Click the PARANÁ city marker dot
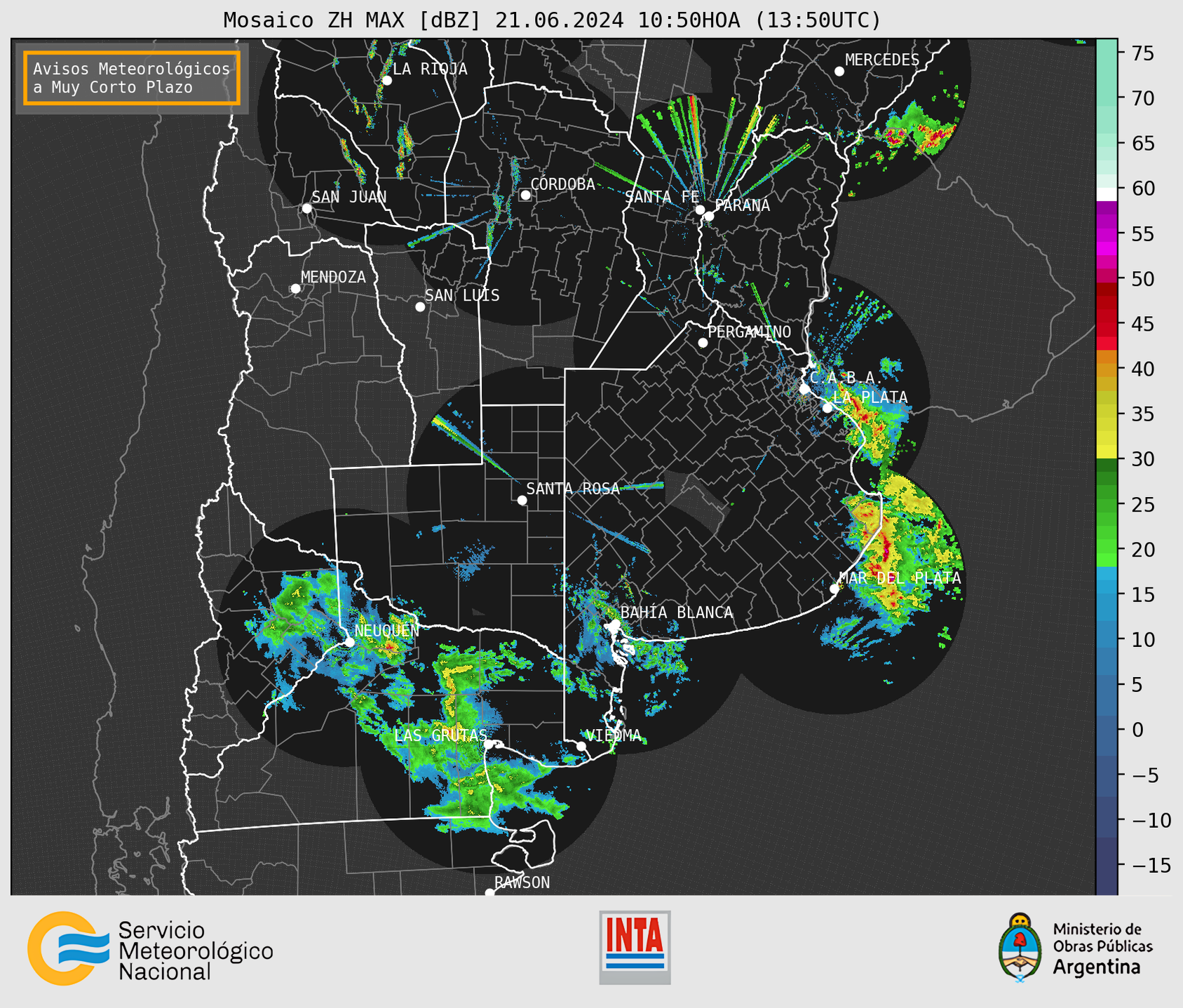The image size is (1183, 1008). tap(709, 216)
